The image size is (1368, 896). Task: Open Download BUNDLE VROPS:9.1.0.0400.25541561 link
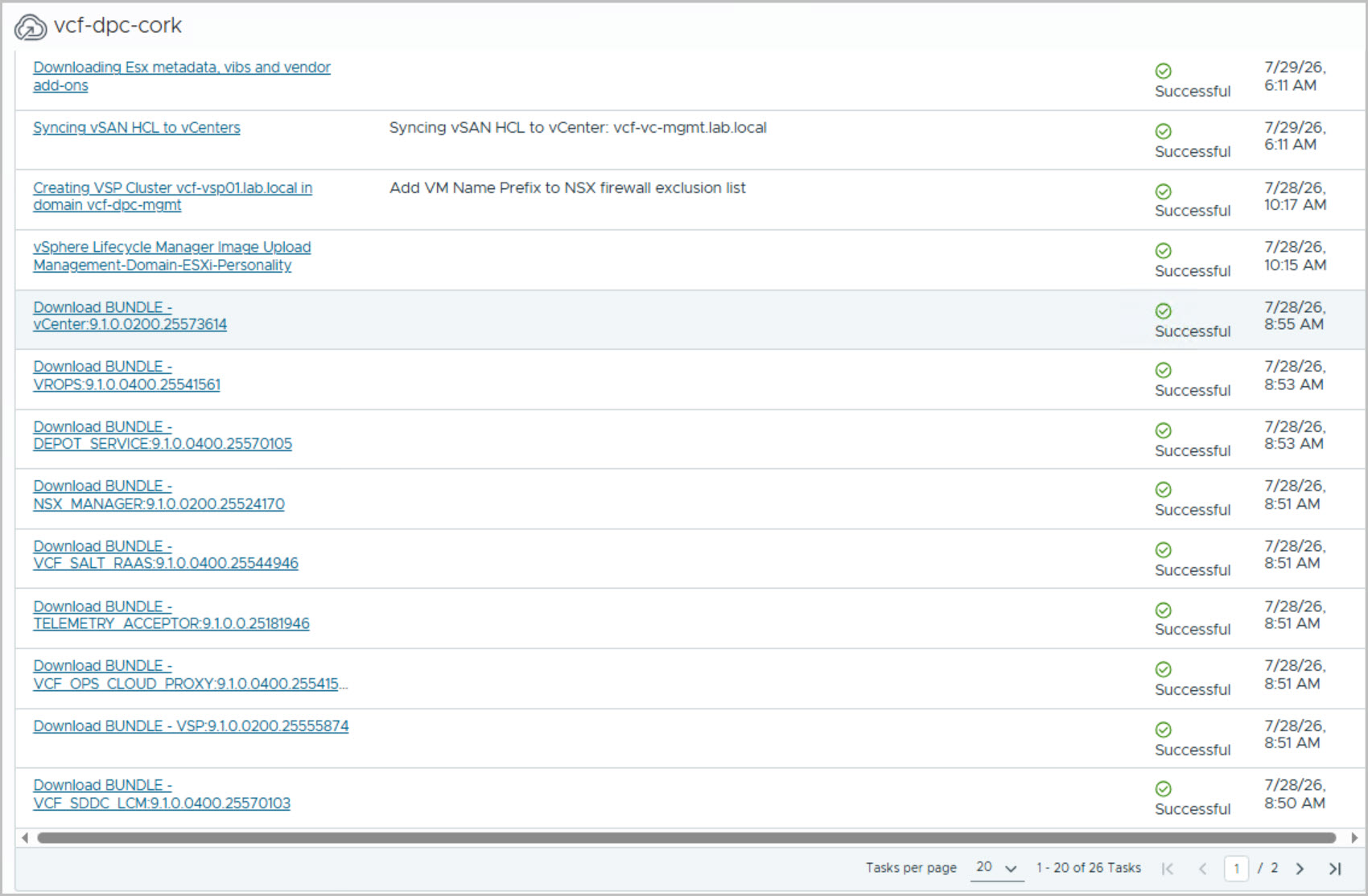[126, 376]
